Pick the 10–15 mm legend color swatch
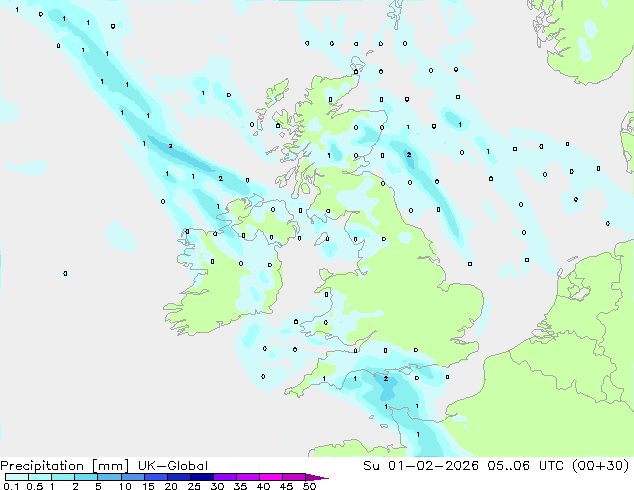This screenshot has height=490, width=634. pos(132,477)
